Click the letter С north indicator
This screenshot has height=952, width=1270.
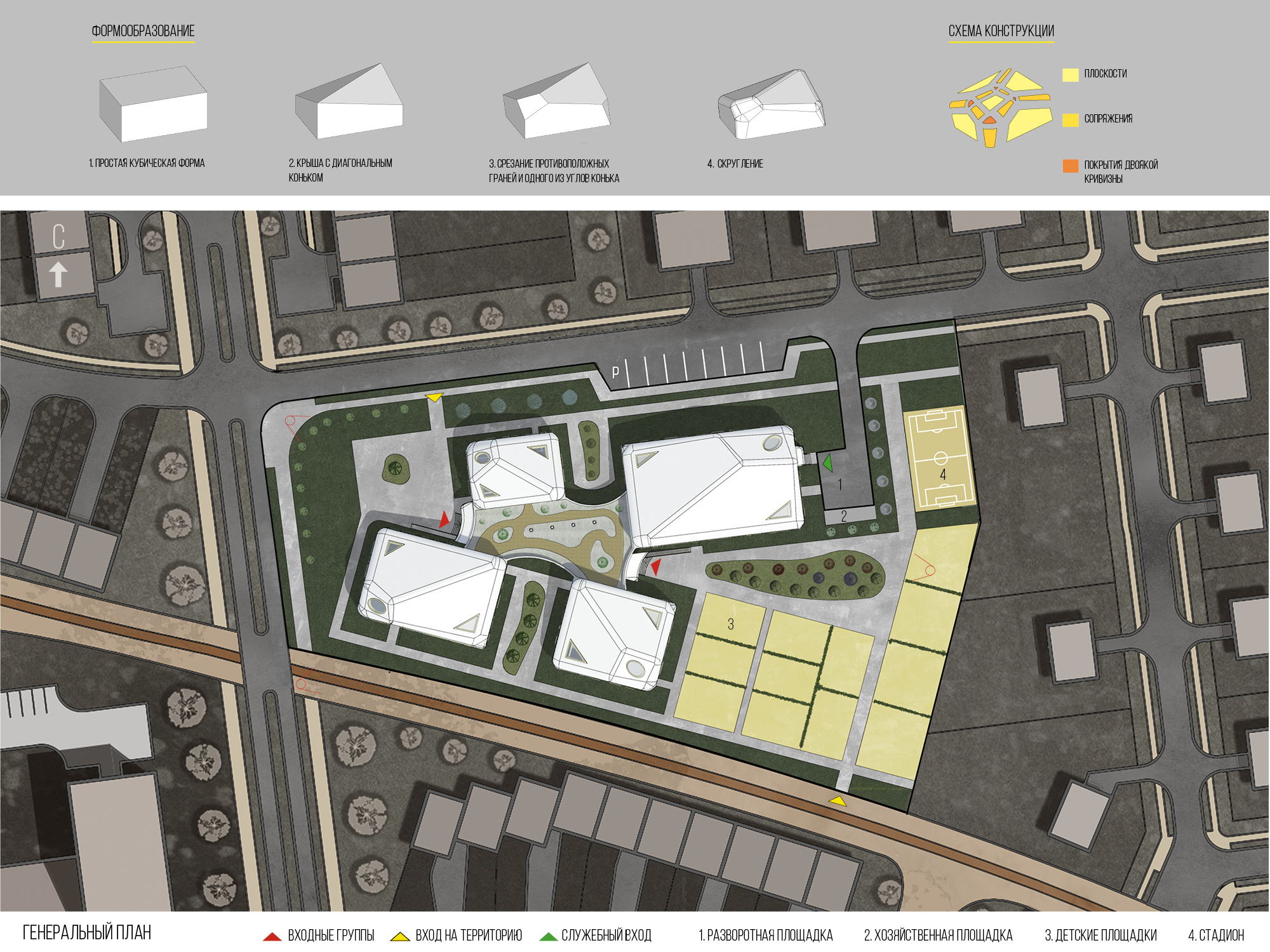tap(58, 237)
